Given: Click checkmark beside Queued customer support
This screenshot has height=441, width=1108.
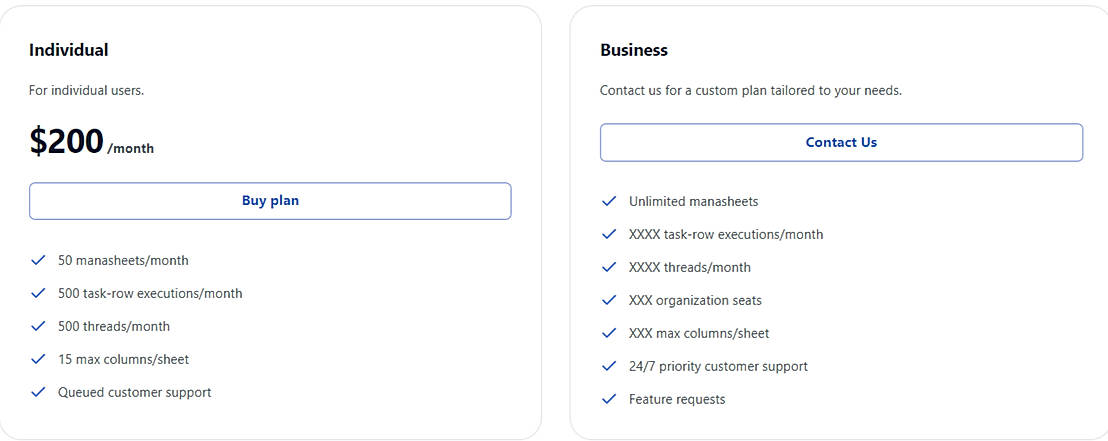Looking at the screenshot, I should point(38,392).
